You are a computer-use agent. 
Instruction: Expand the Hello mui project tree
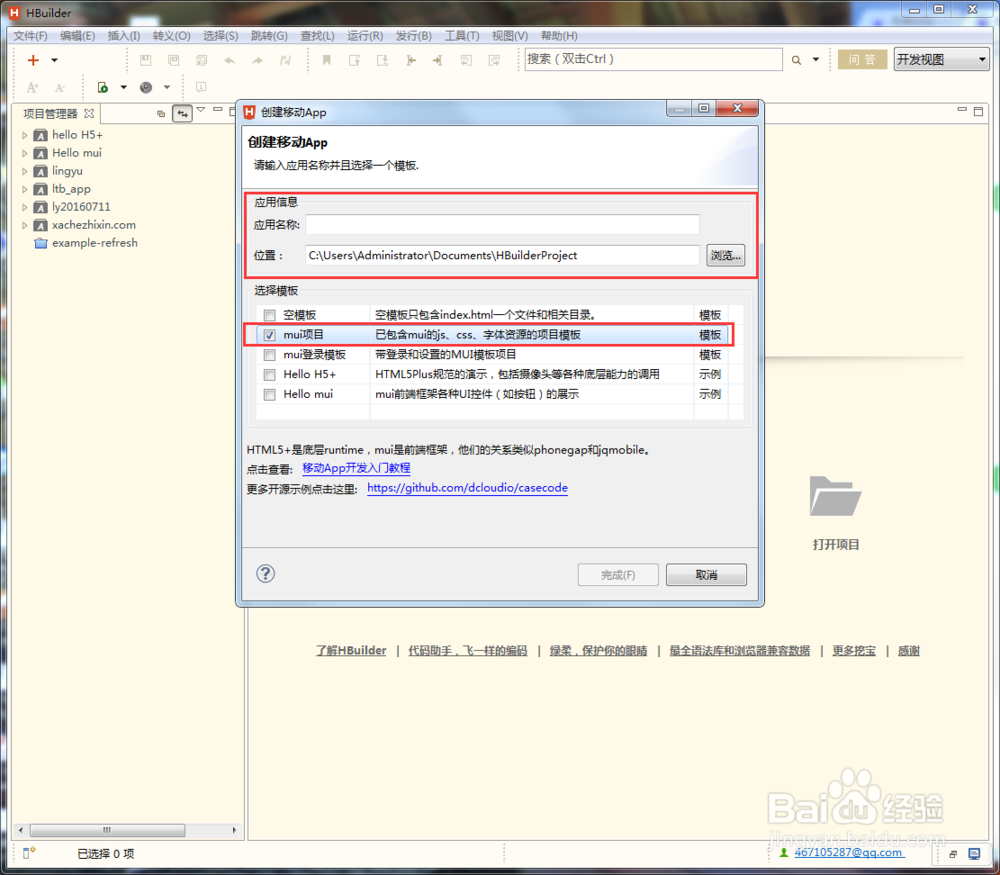pos(24,153)
